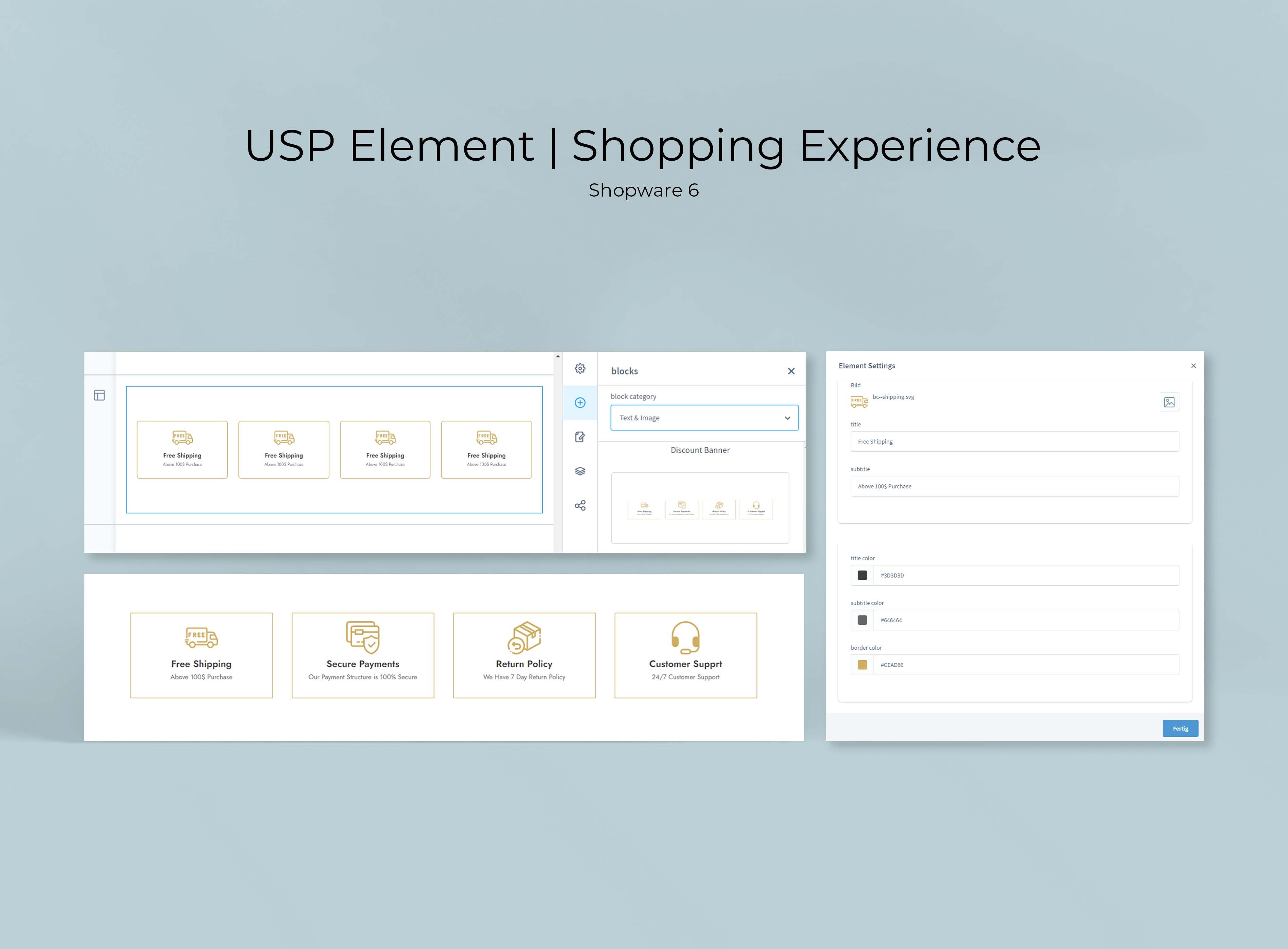Image resolution: width=1288 pixels, height=949 pixels.
Task: Click the subtitle color hex field
Action: click(x=1026, y=621)
